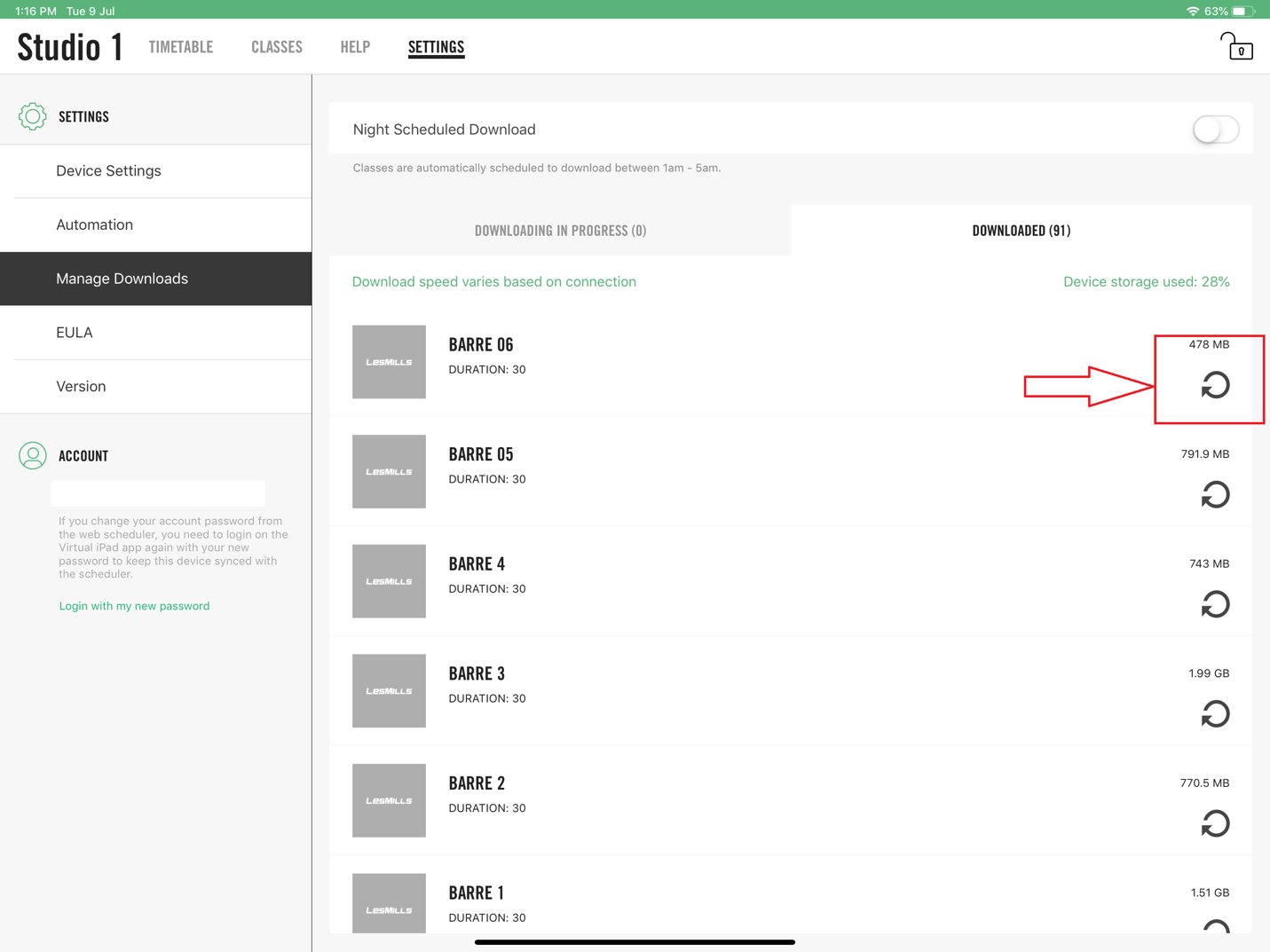Click the account name field
1270x952 pixels.
[158, 493]
